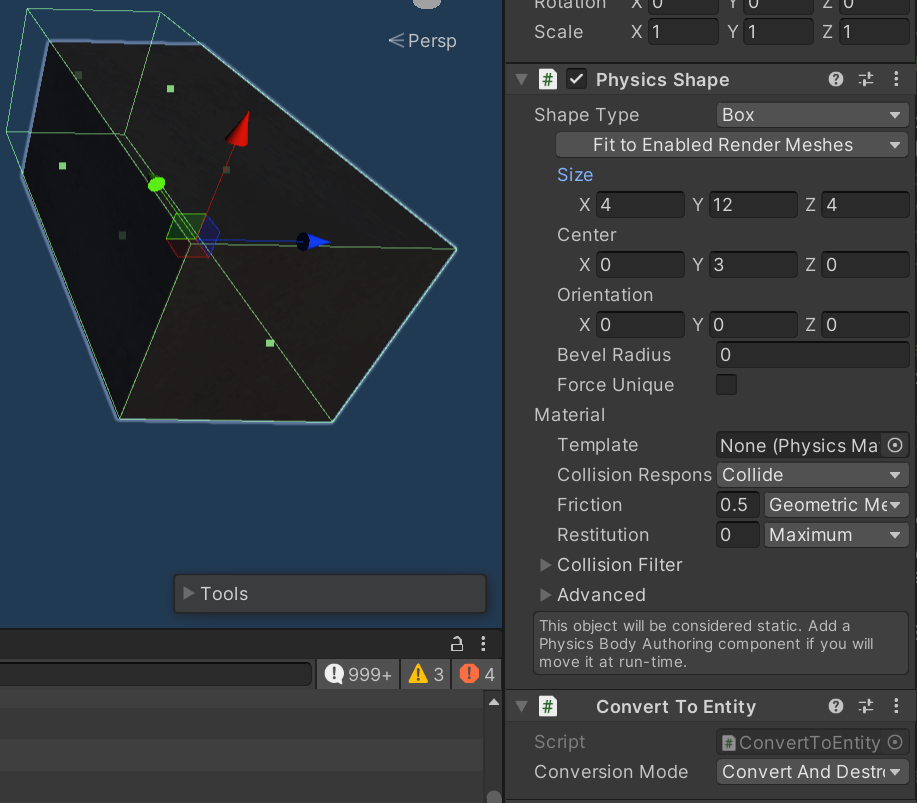Open Shape Type Box dropdown
The width and height of the screenshot is (917, 803).
coord(812,115)
